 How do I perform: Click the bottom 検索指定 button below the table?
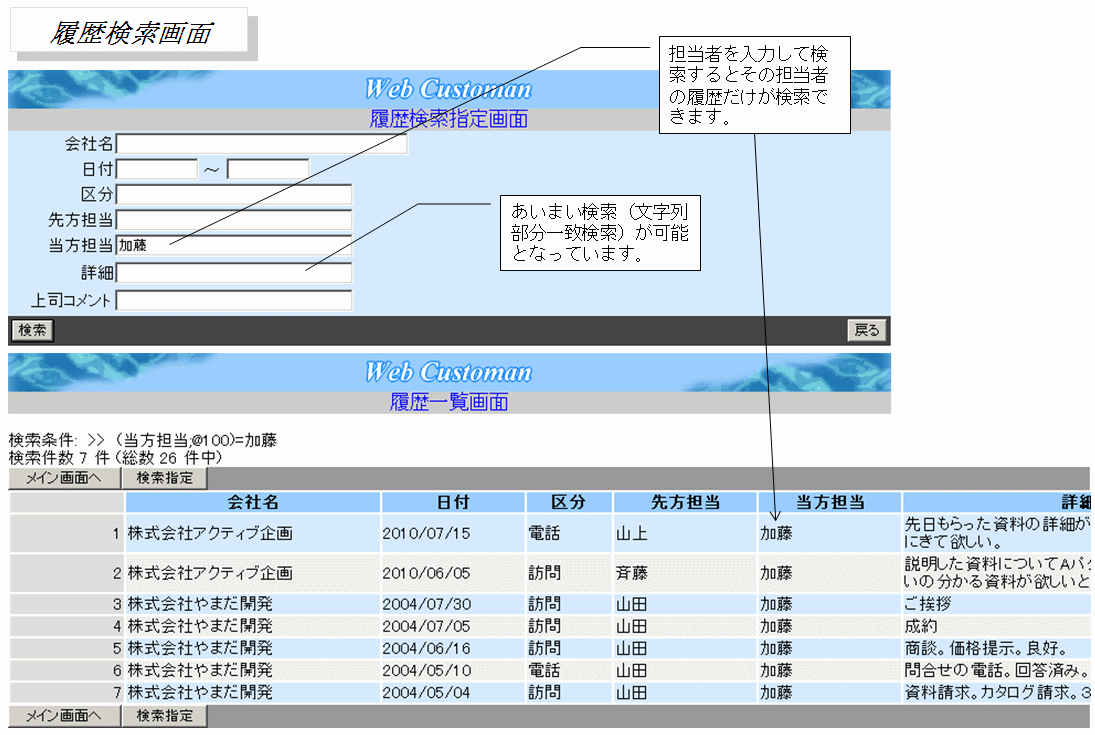tap(165, 716)
